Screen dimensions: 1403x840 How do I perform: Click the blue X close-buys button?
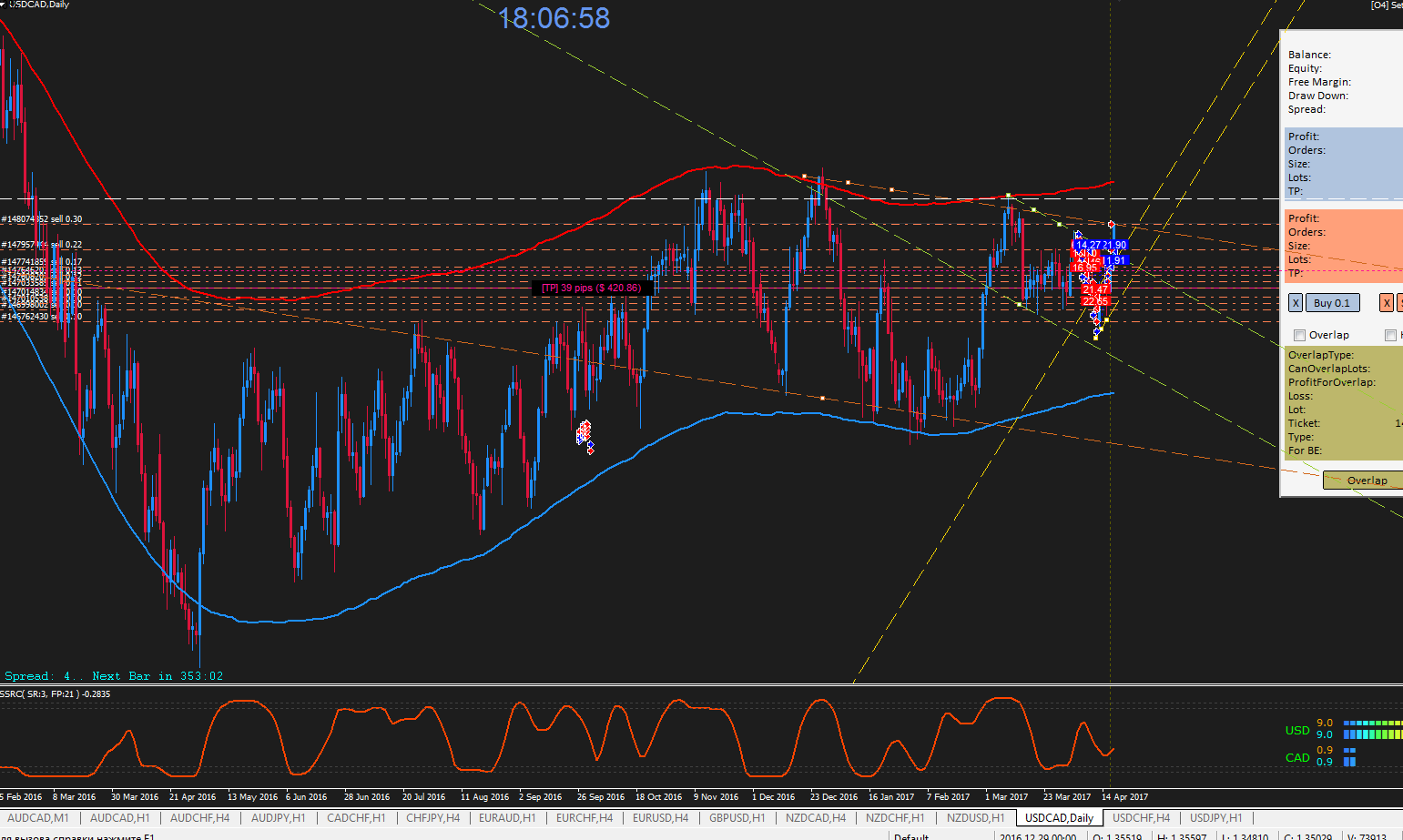click(x=1296, y=303)
